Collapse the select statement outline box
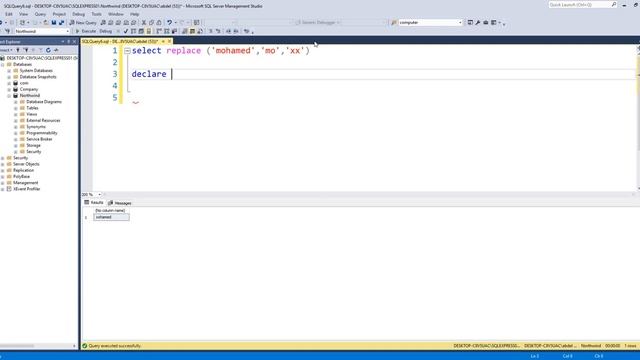The image size is (640, 360). coord(127,51)
